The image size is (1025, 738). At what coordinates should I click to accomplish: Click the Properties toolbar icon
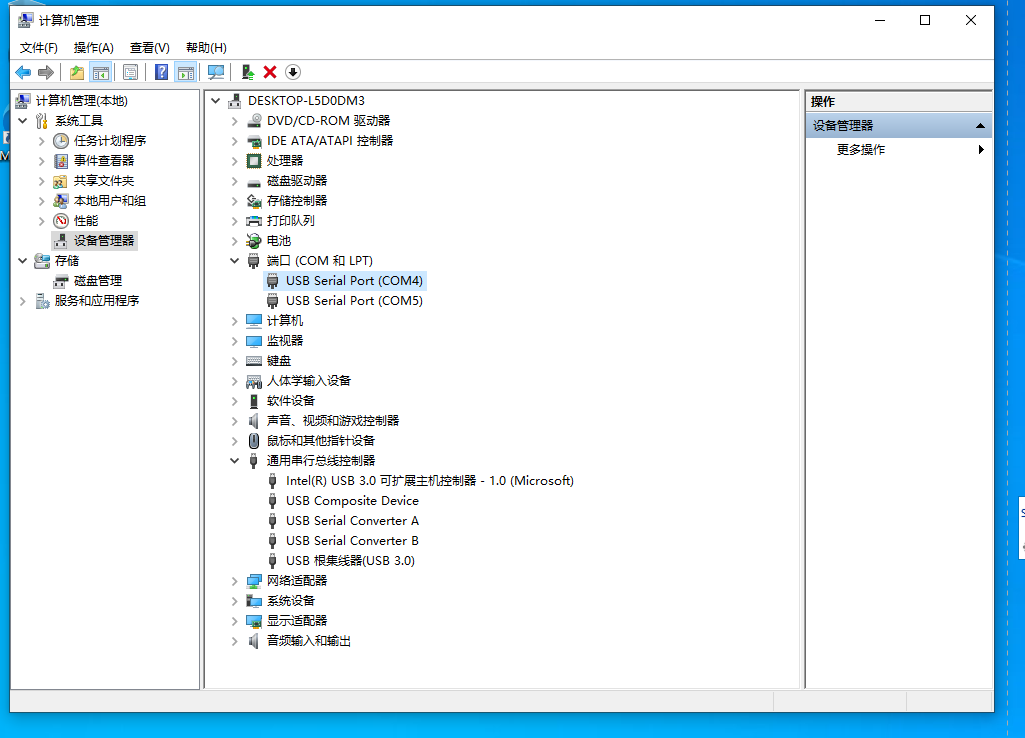click(130, 72)
